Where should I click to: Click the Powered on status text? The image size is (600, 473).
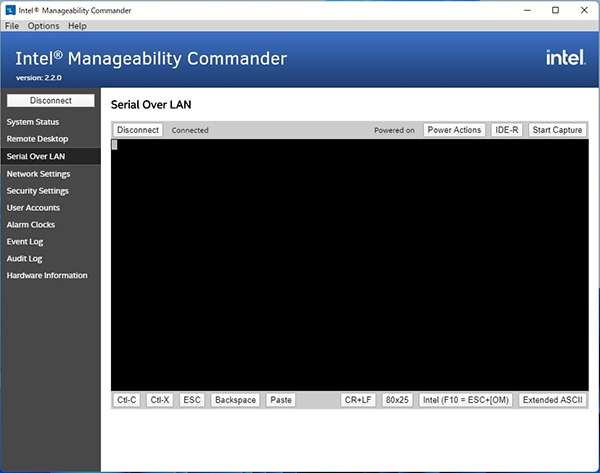tap(394, 130)
